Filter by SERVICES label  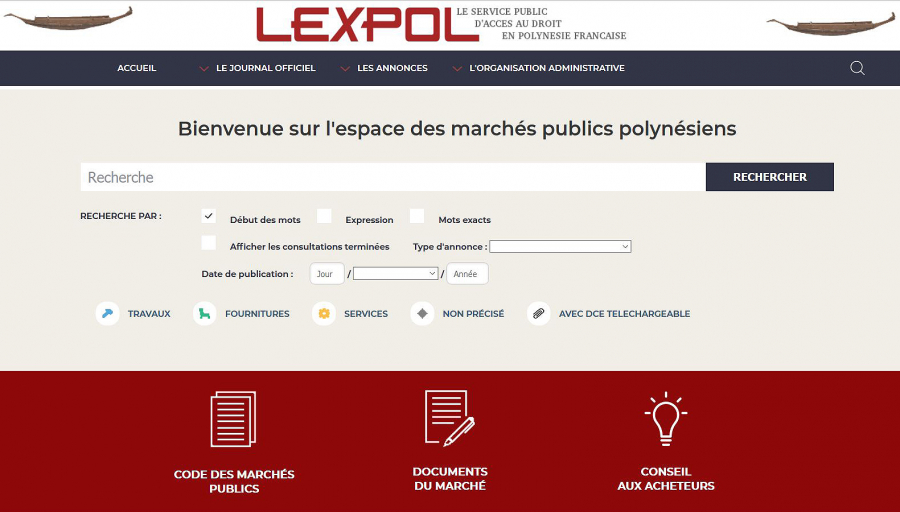pos(366,314)
